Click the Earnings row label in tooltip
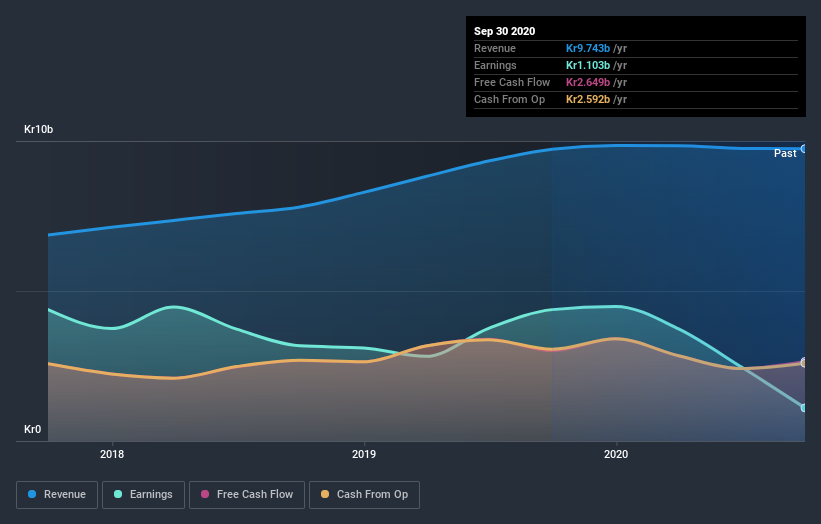This screenshot has height=524, width=821. (x=495, y=65)
